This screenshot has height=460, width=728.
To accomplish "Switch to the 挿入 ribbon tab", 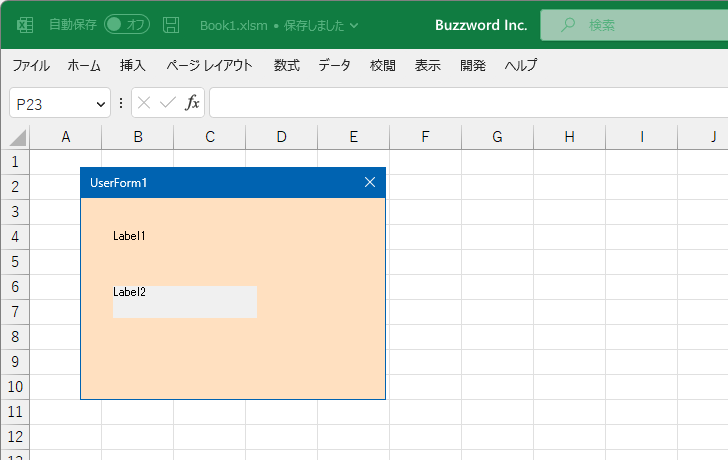I will point(133,66).
